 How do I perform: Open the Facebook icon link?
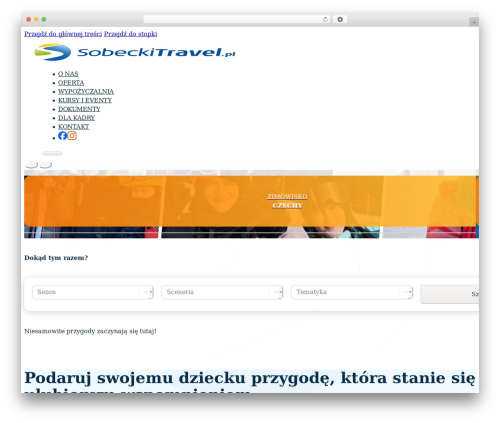tap(62, 136)
